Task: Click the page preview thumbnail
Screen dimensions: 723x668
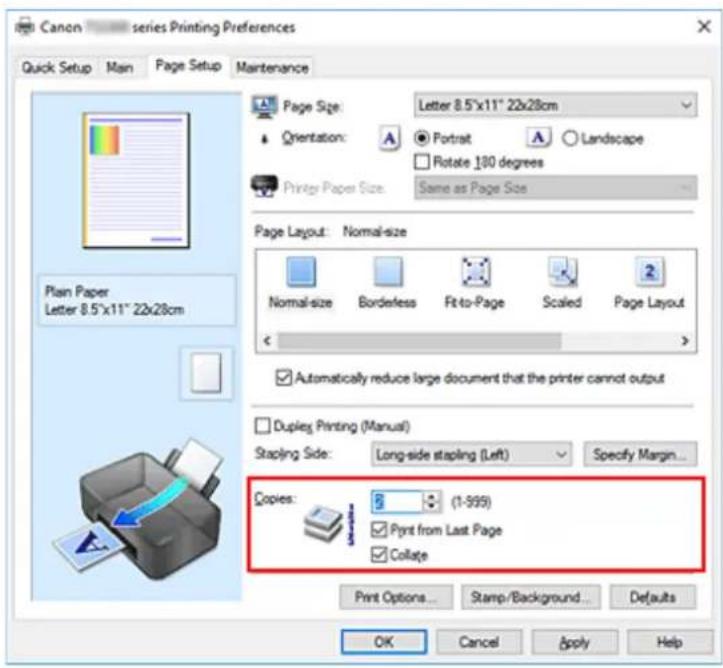Action: (136, 180)
